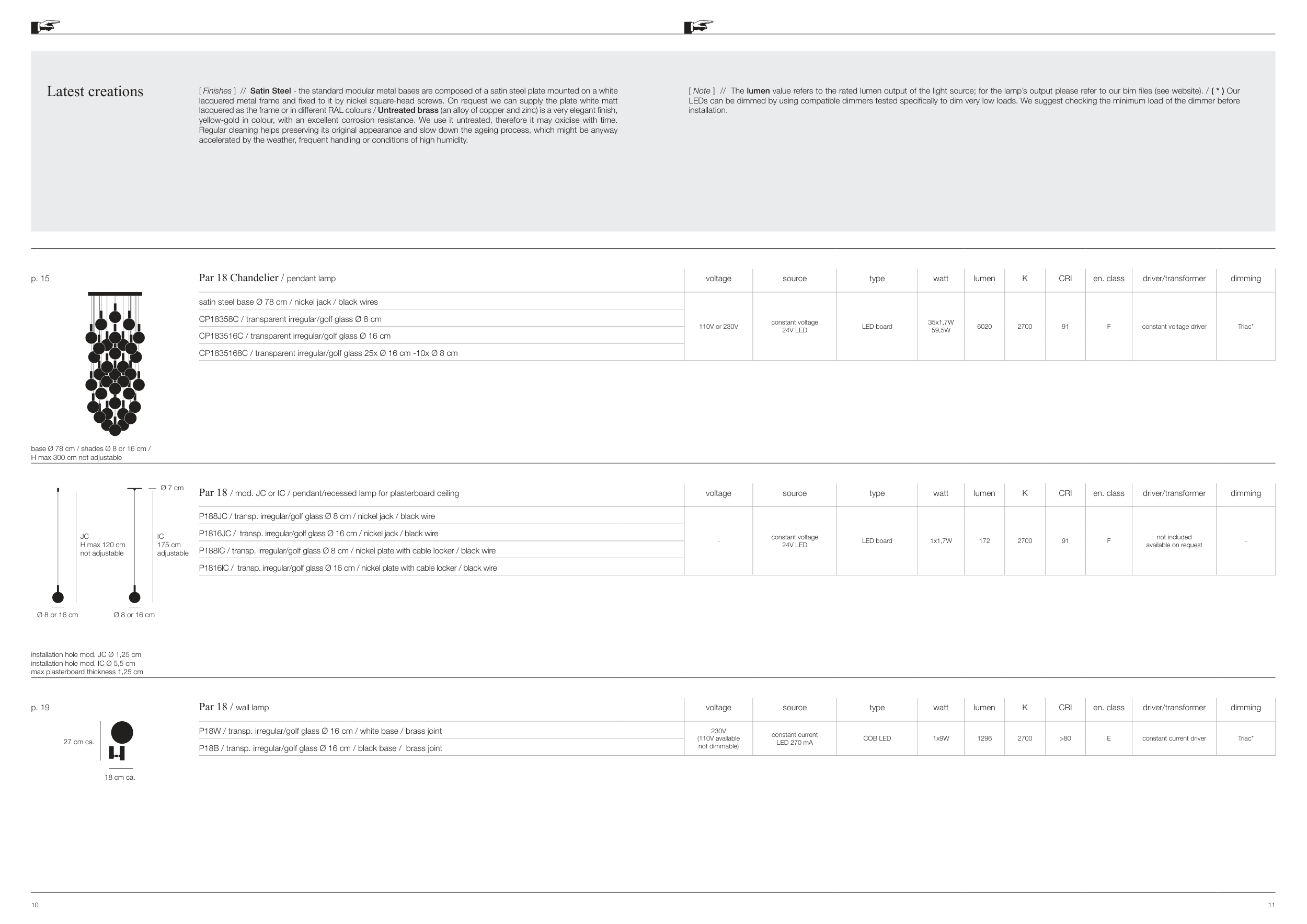
Task: Click the P188IC product row
Action: (x=347, y=551)
